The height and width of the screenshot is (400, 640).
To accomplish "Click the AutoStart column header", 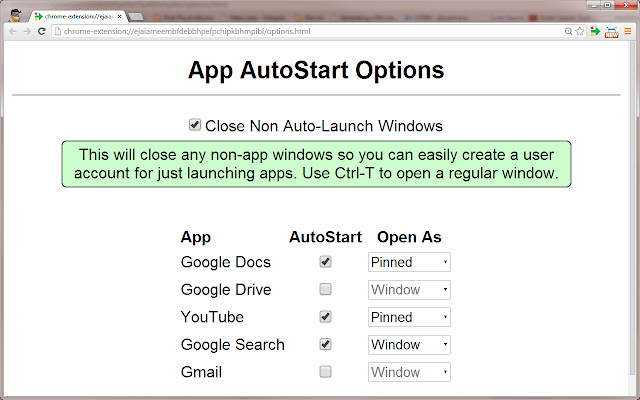I will click(x=325, y=237).
